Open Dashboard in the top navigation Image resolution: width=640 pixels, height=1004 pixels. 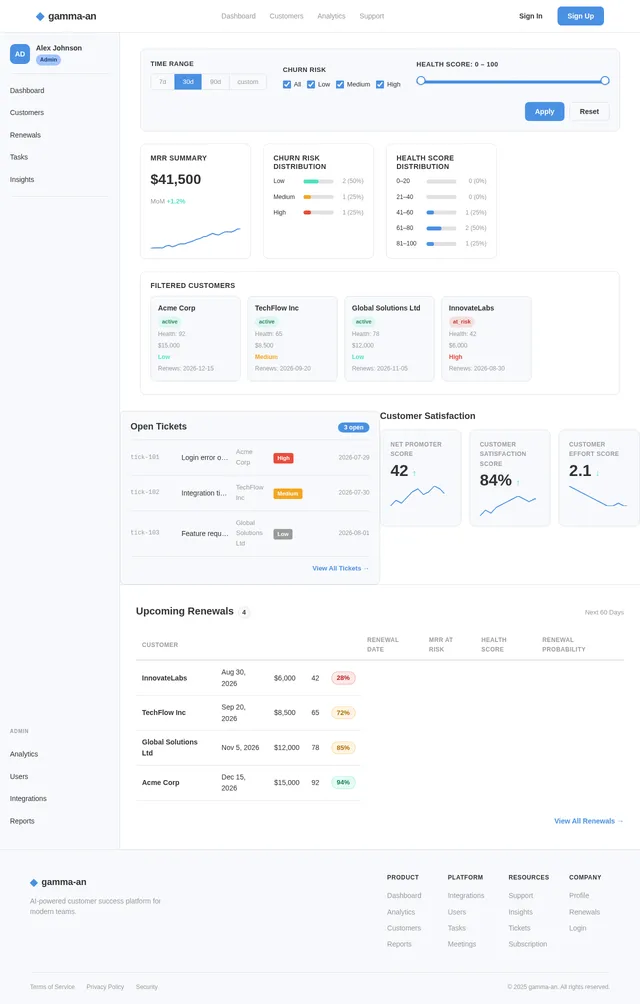(x=239, y=16)
